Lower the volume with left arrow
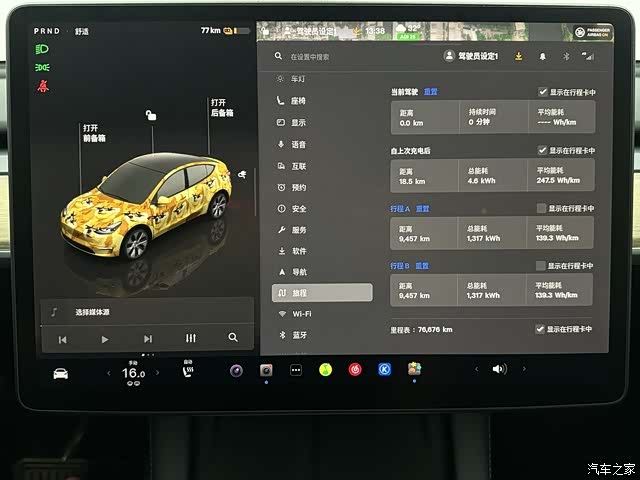The height and width of the screenshot is (480, 640). pos(476,369)
